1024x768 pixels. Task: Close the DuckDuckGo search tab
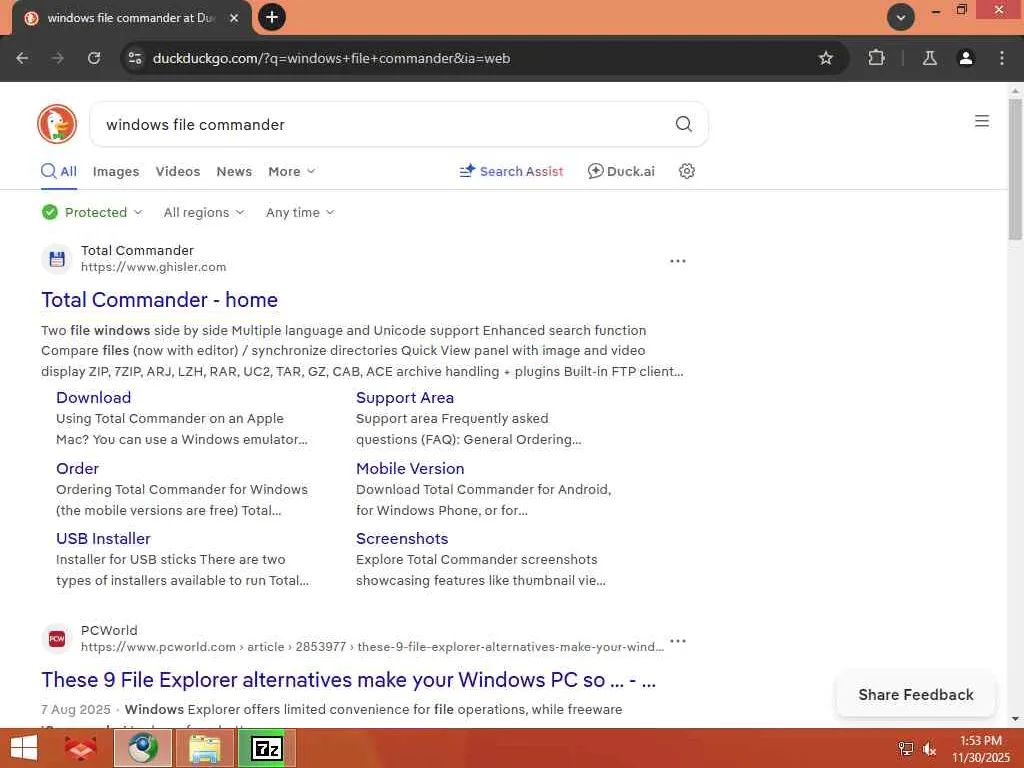[234, 18]
